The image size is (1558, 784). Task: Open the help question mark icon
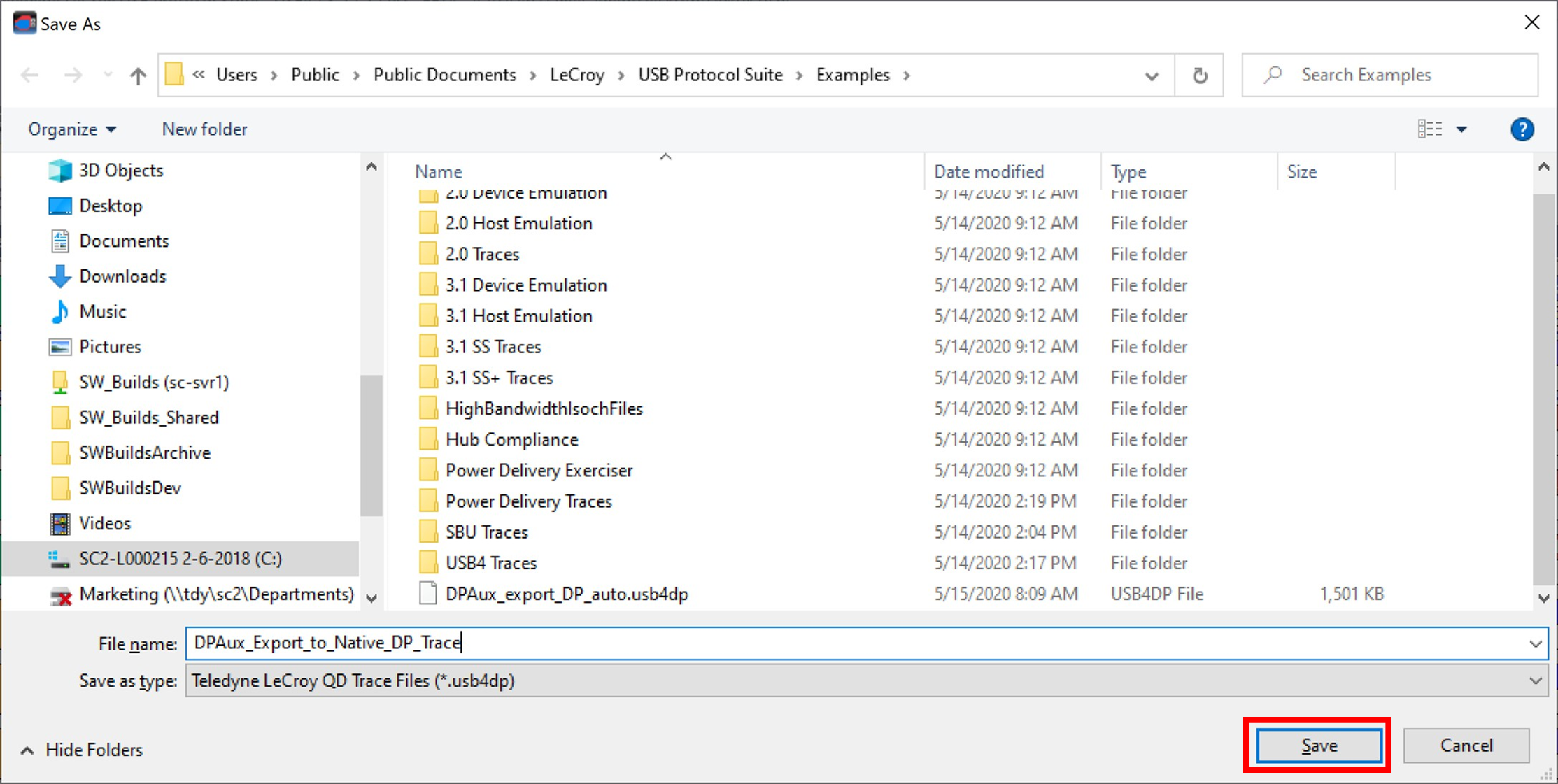click(x=1522, y=129)
